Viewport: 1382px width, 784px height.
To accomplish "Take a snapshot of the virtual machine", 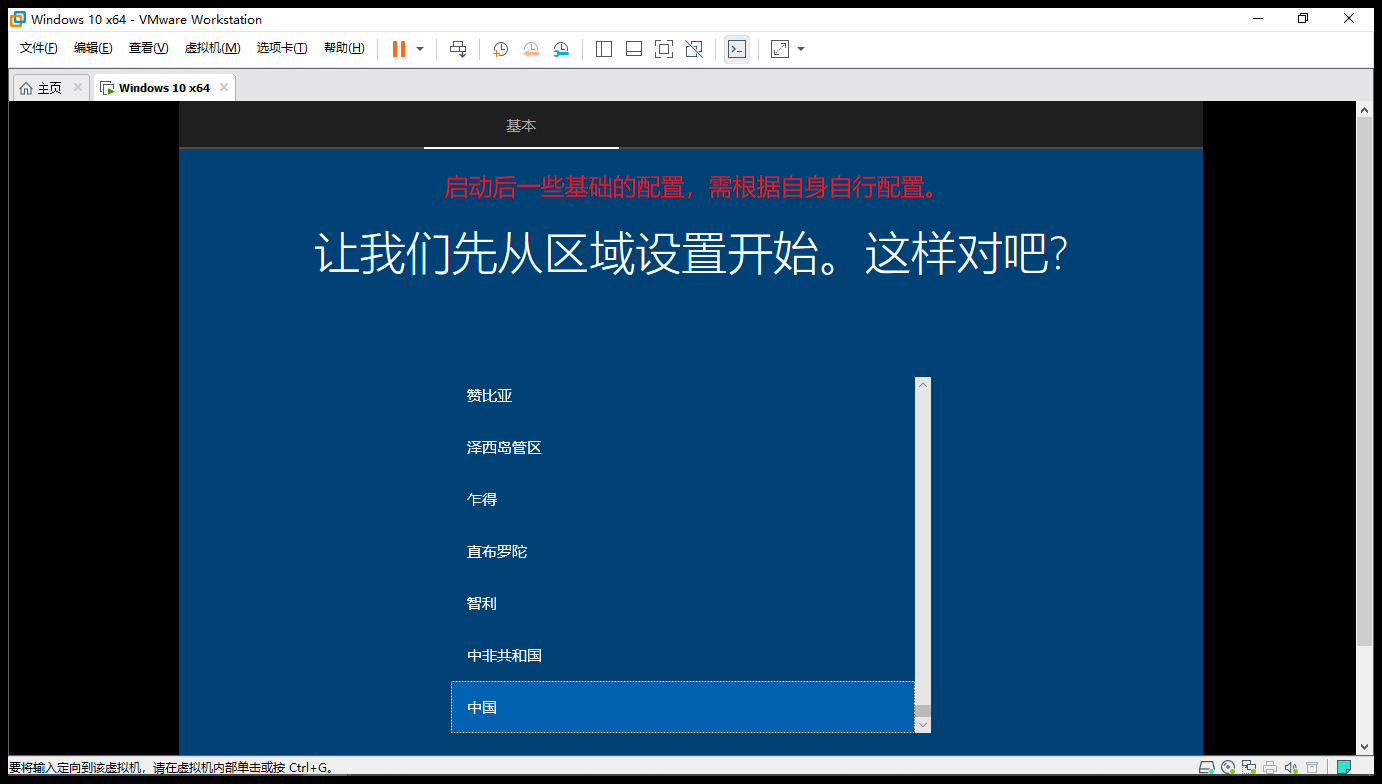I will (x=500, y=49).
